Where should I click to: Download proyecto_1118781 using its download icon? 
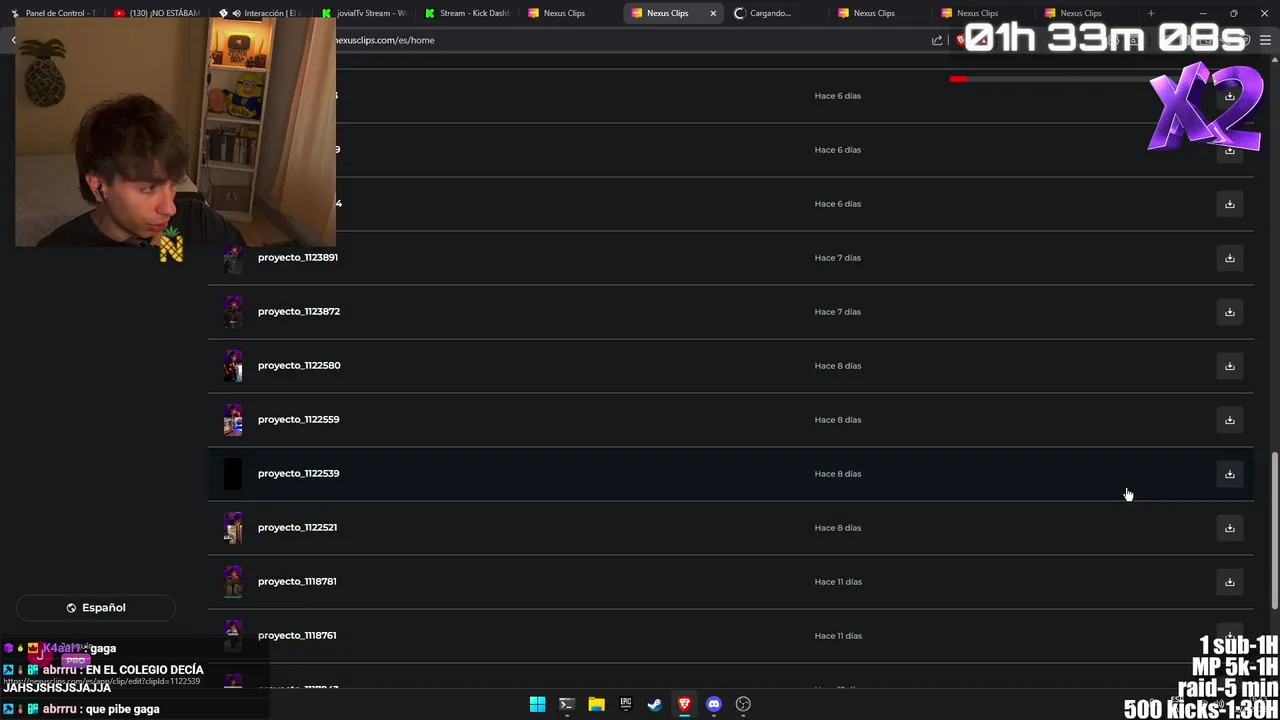point(1230,582)
